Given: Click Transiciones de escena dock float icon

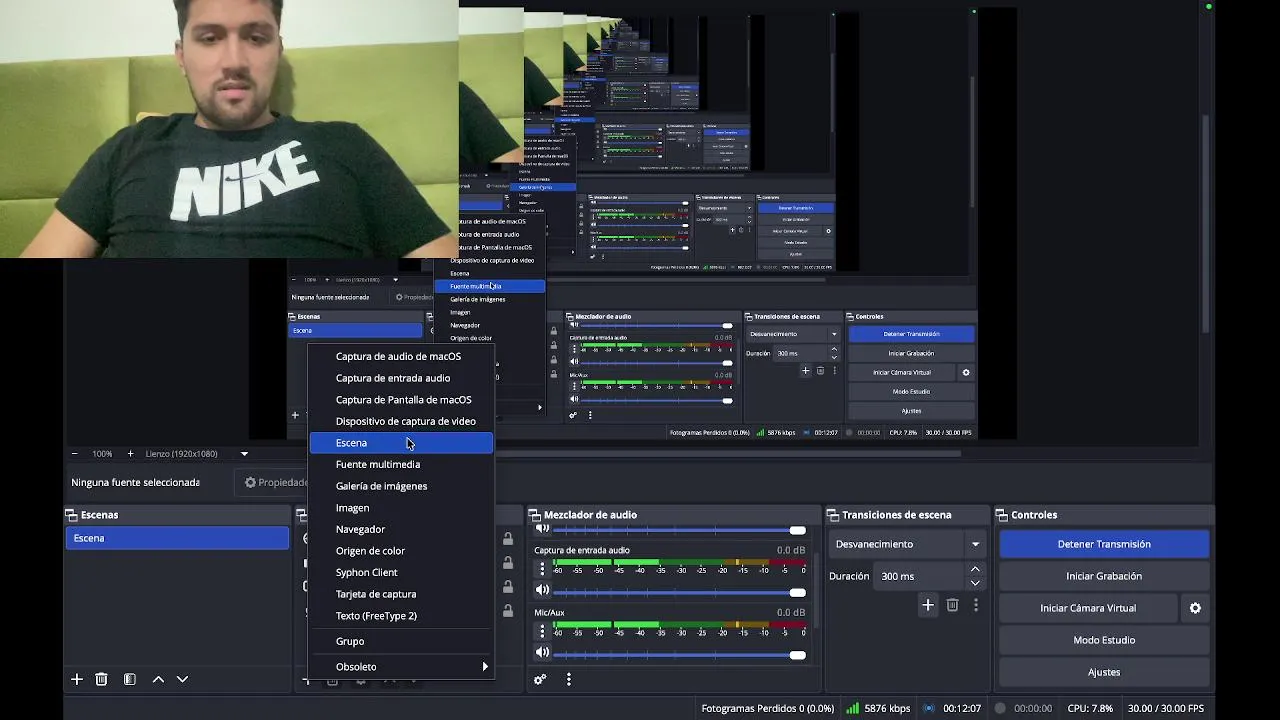Looking at the screenshot, I should click(x=832, y=515).
